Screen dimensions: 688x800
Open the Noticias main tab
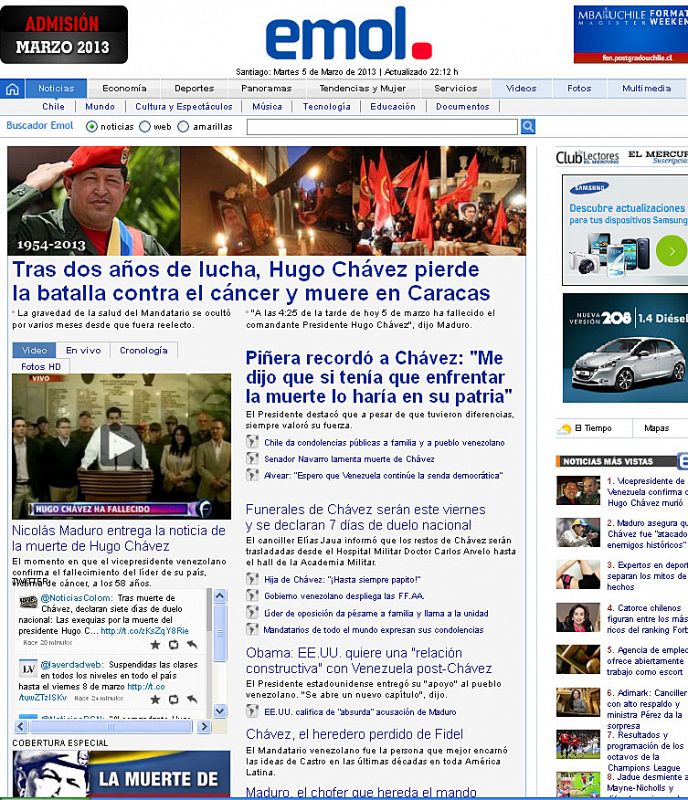coord(56,88)
